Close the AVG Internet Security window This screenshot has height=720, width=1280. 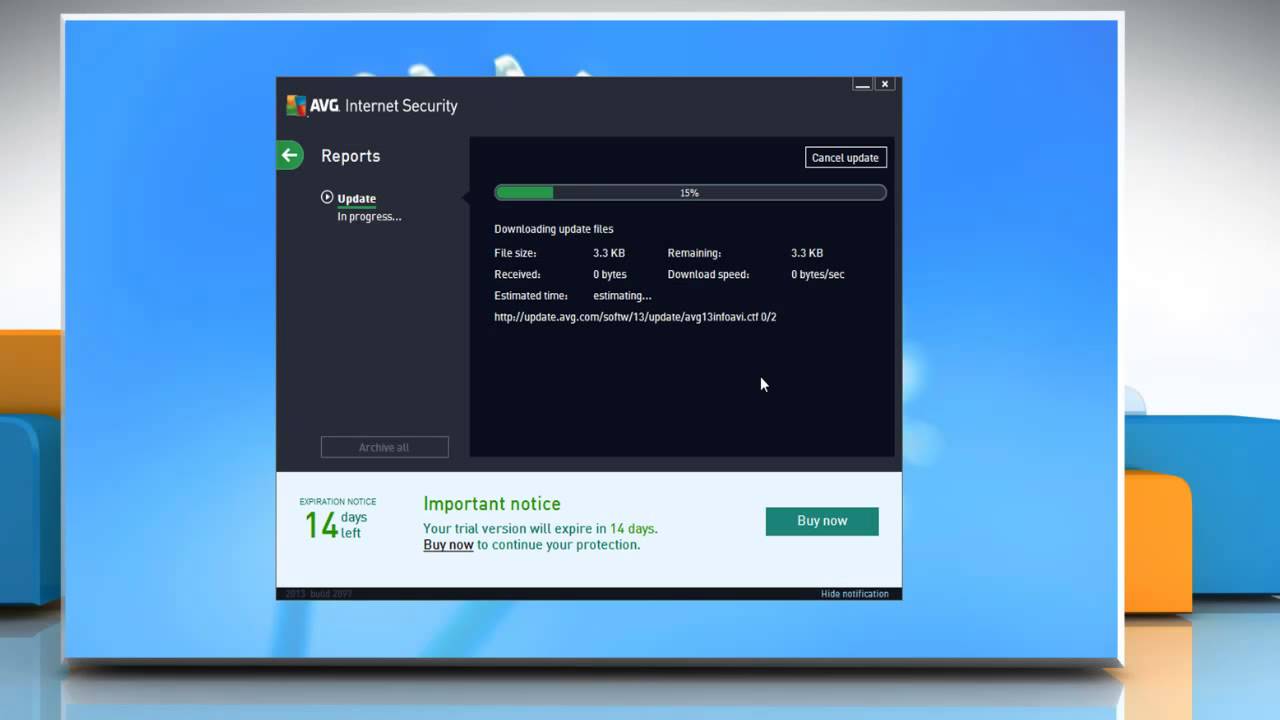pos(884,85)
